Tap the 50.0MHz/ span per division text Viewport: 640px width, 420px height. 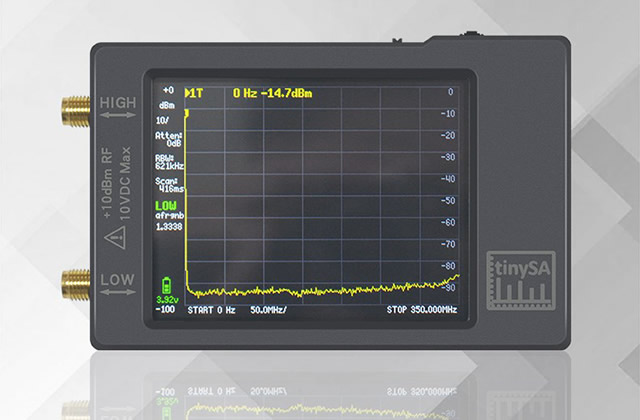(273, 310)
